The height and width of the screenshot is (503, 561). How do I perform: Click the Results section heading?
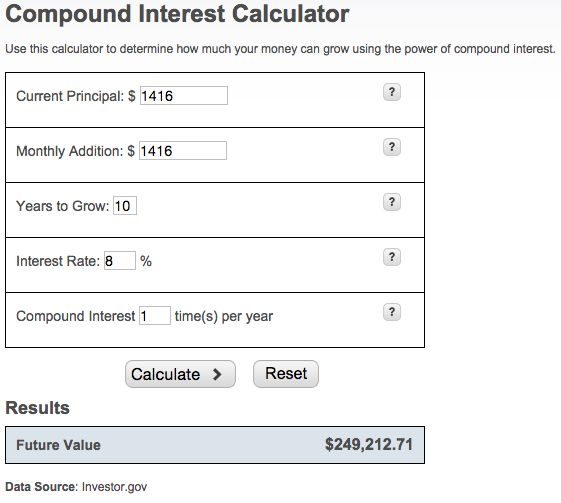(38, 408)
